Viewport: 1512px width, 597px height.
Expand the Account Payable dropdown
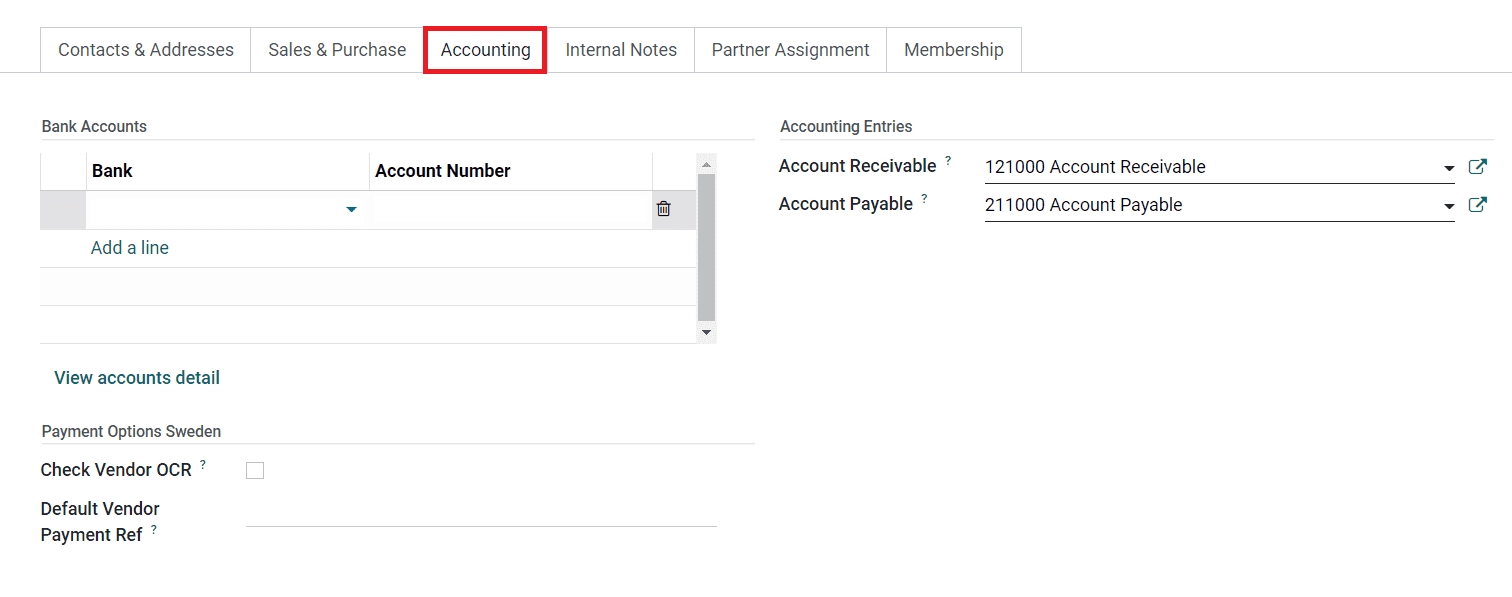pyautogui.click(x=1449, y=206)
